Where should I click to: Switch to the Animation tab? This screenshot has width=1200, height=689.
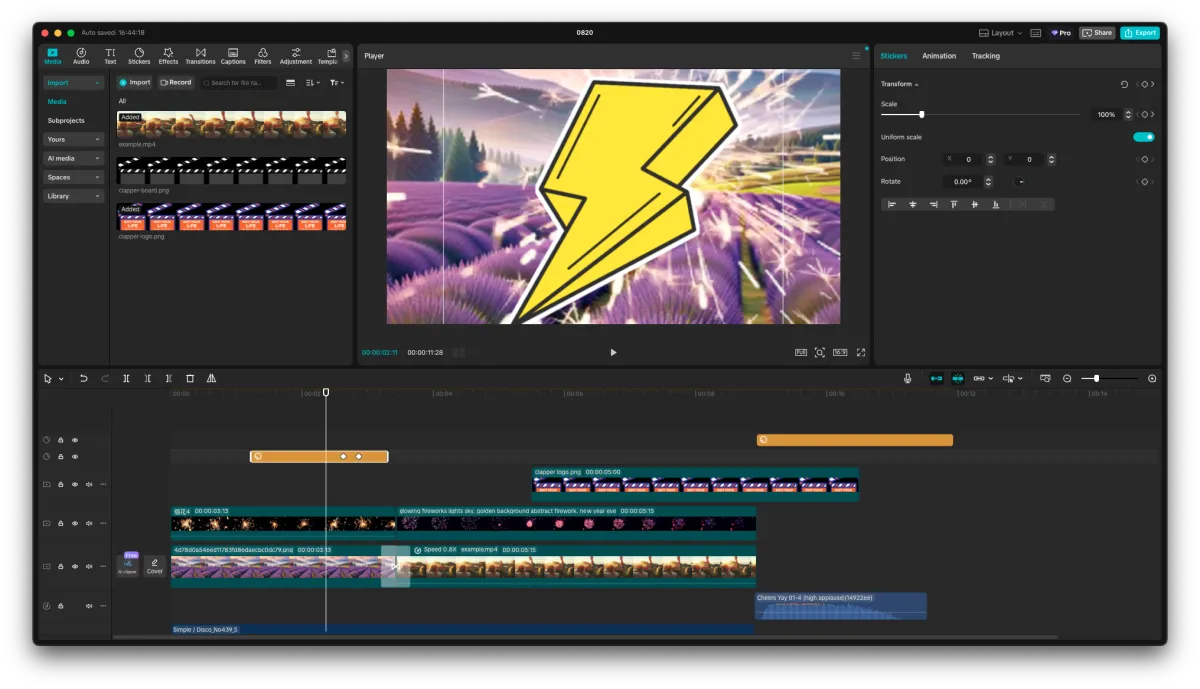[x=939, y=56]
